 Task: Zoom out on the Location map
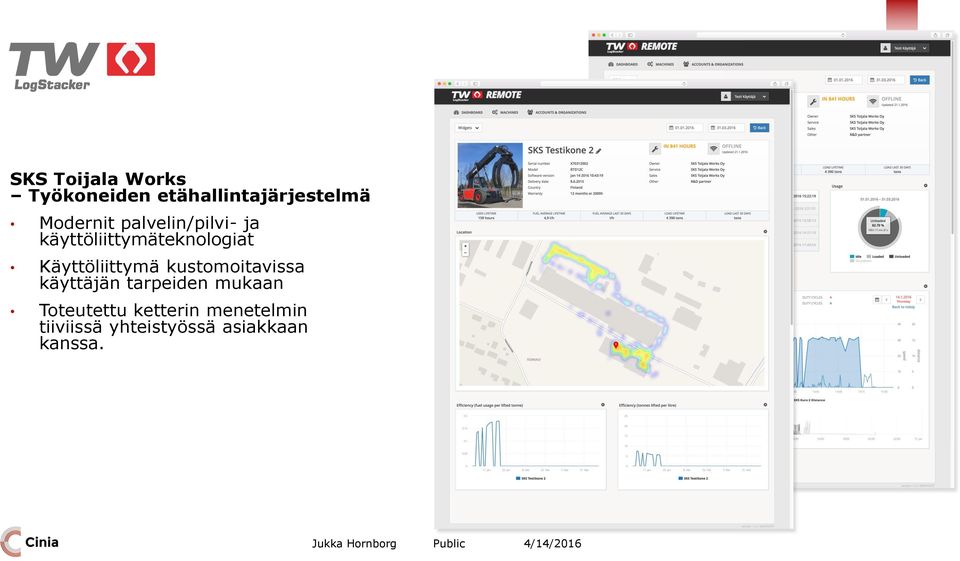[x=465, y=252]
